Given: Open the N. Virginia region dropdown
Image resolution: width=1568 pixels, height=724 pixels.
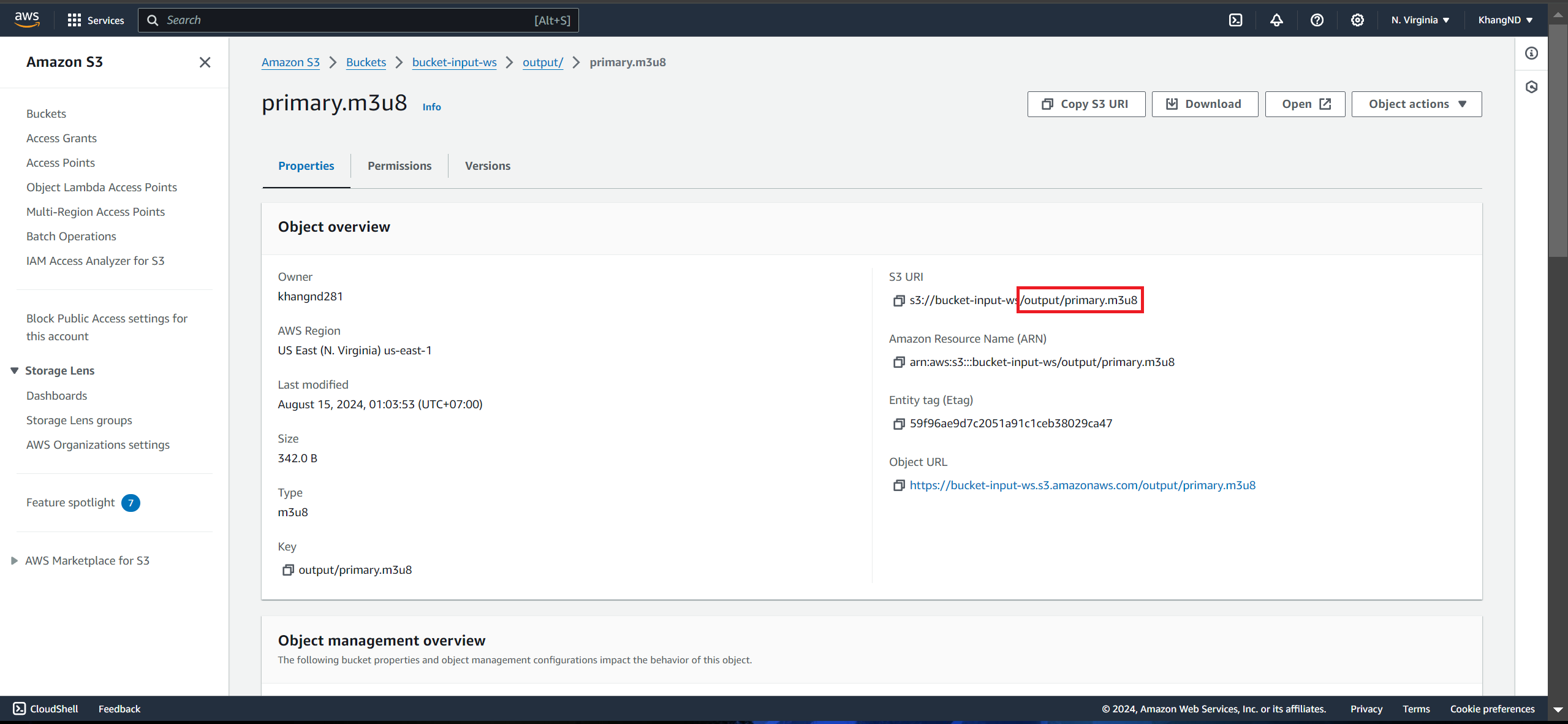Looking at the screenshot, I should pos(1420,20).
